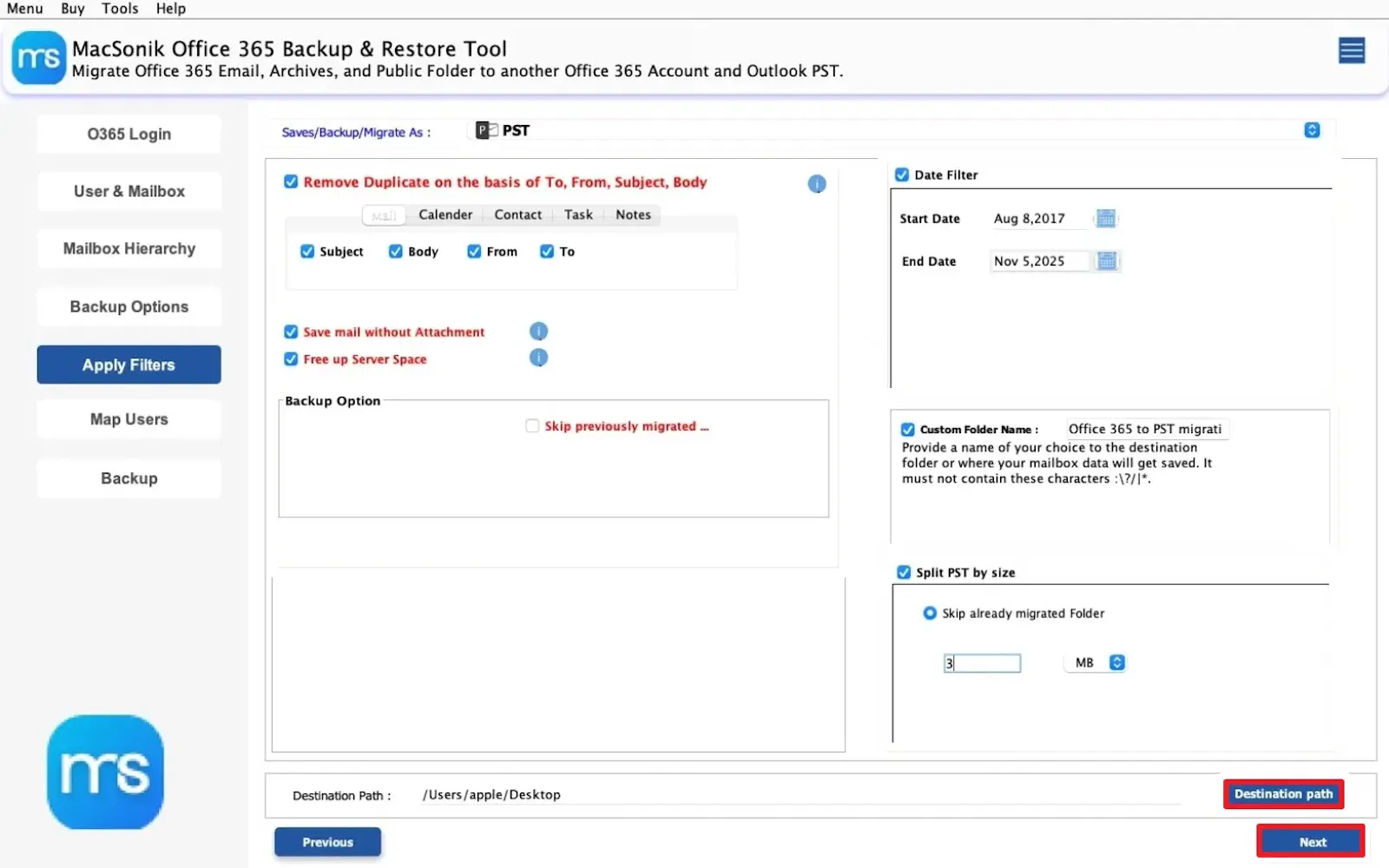The image size is (1389, 868).
Task: Disable the Date Filter checkbox
Action: [x=902, y=174]
